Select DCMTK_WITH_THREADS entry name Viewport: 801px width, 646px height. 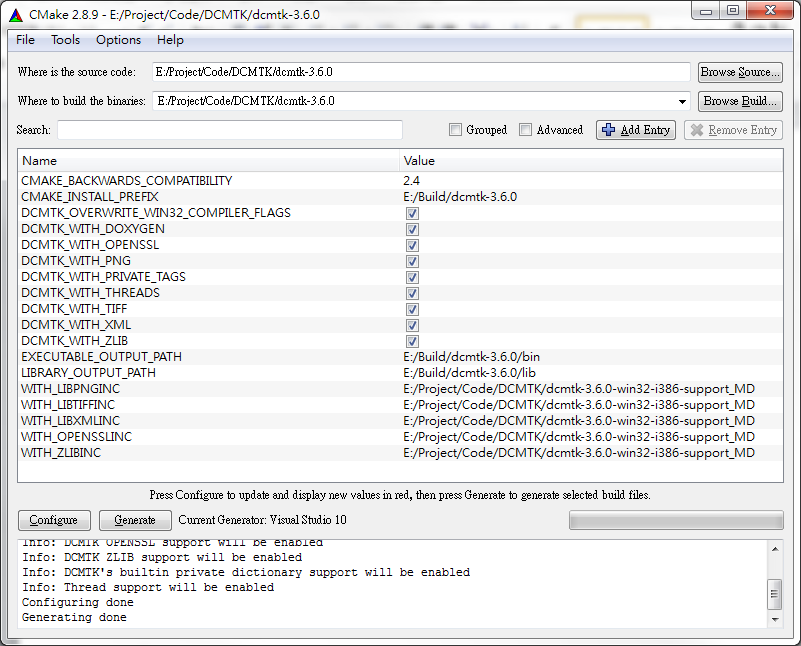point(90,293)
